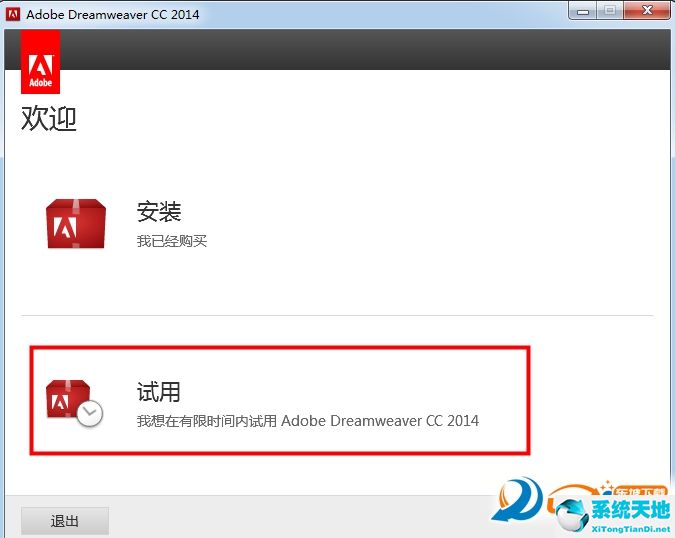675x538 pixels.
Task: Click the clock badge on trial icon
Action: (x=90, y=414)
